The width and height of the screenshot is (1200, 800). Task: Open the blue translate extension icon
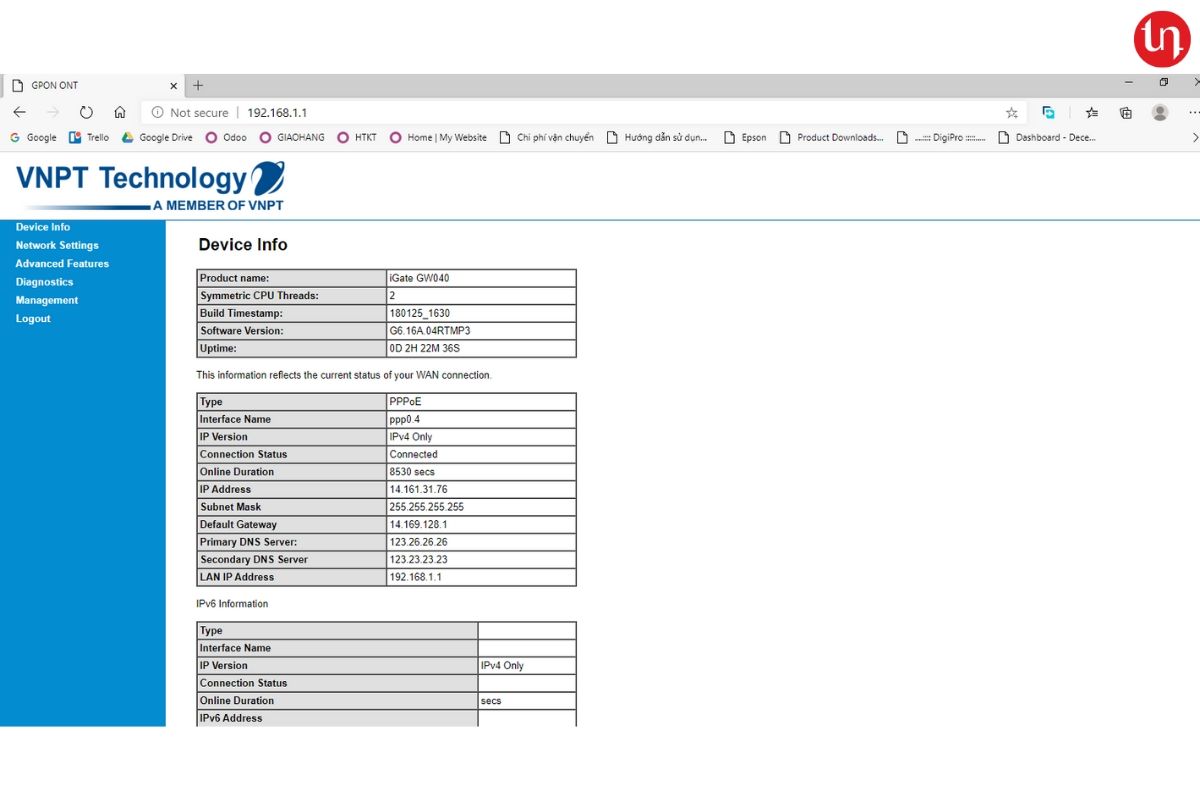[x=1048, y=113]
